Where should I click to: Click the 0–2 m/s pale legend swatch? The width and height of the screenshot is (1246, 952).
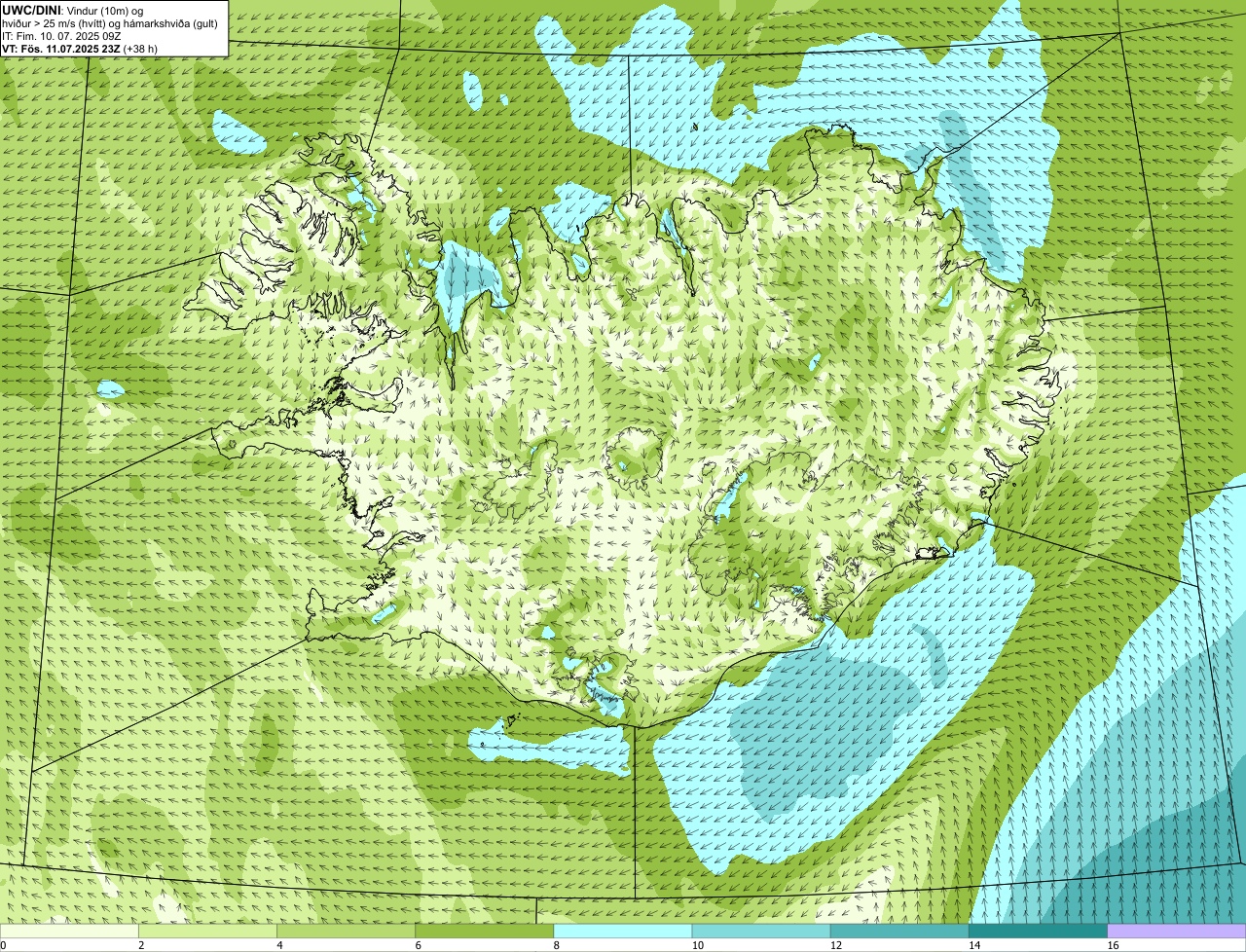(x=69, y=931)
